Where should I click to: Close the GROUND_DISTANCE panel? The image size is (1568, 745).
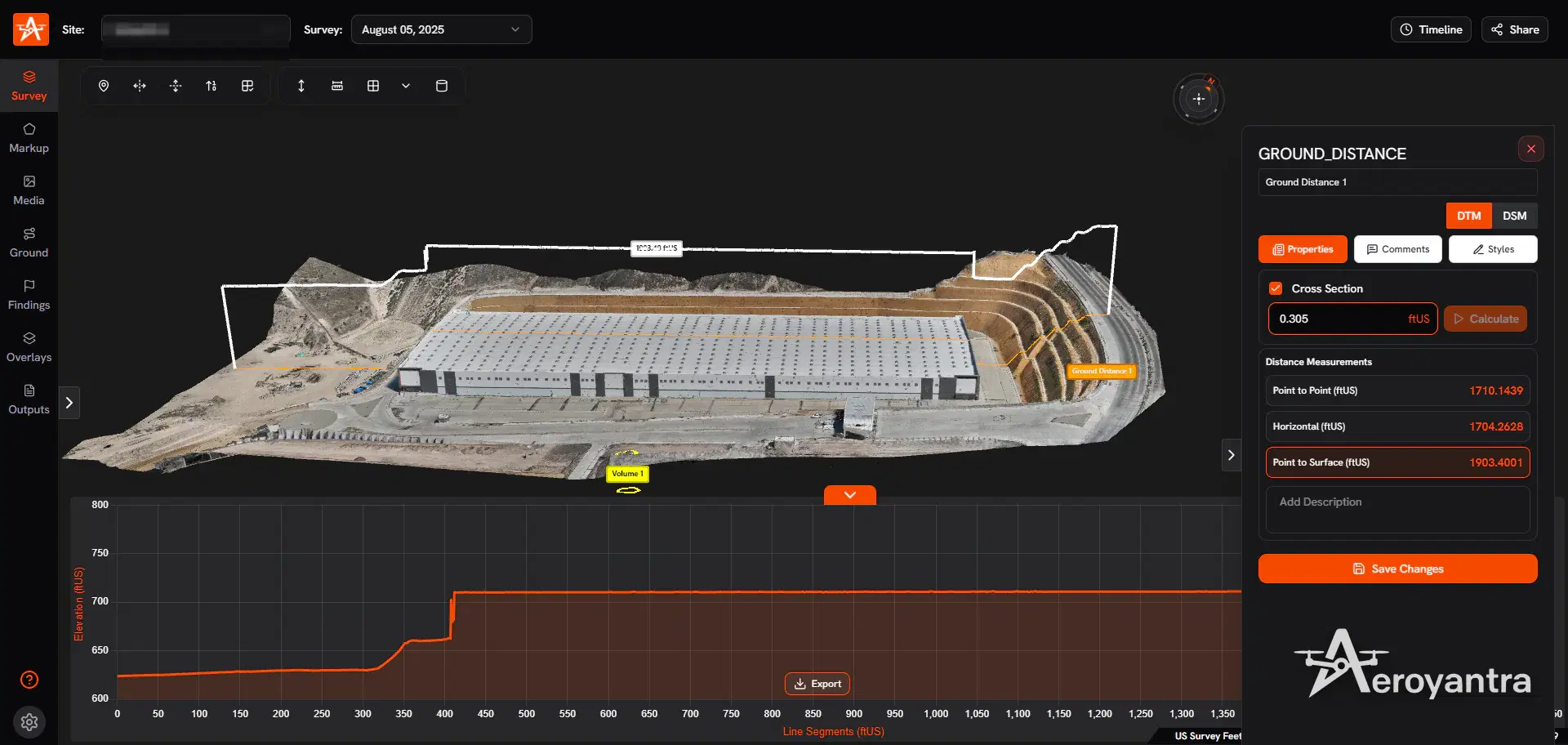click(x=1531, y=149)
